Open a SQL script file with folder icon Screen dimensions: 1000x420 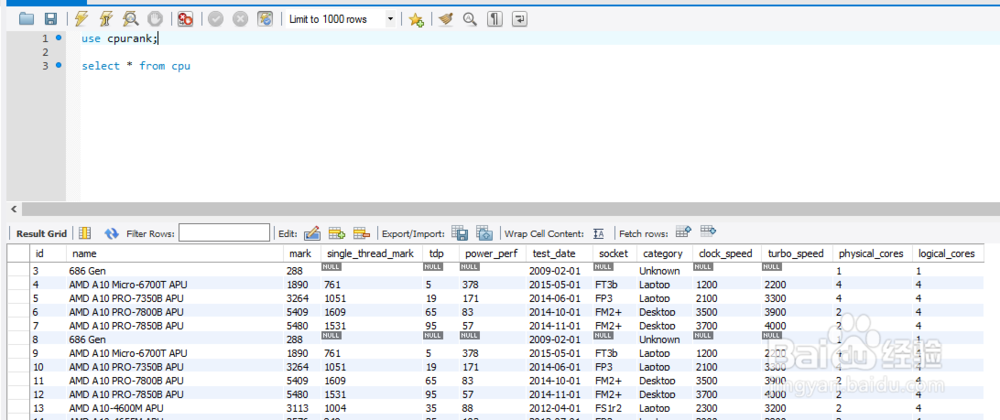point(26,19)
